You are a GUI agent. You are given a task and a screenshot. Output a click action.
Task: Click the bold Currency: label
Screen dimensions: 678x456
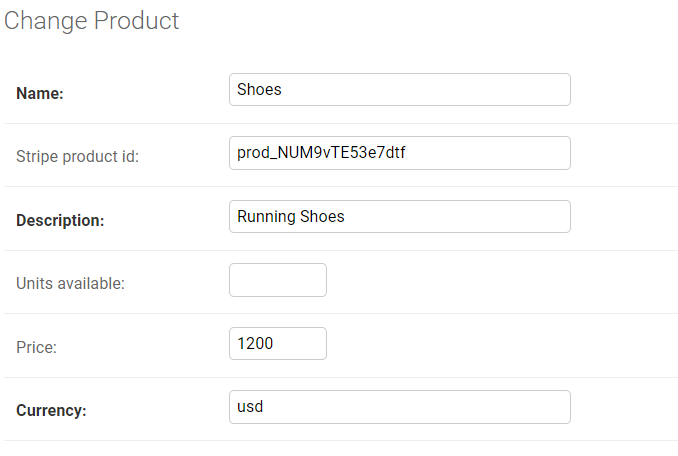coord(51,410)
